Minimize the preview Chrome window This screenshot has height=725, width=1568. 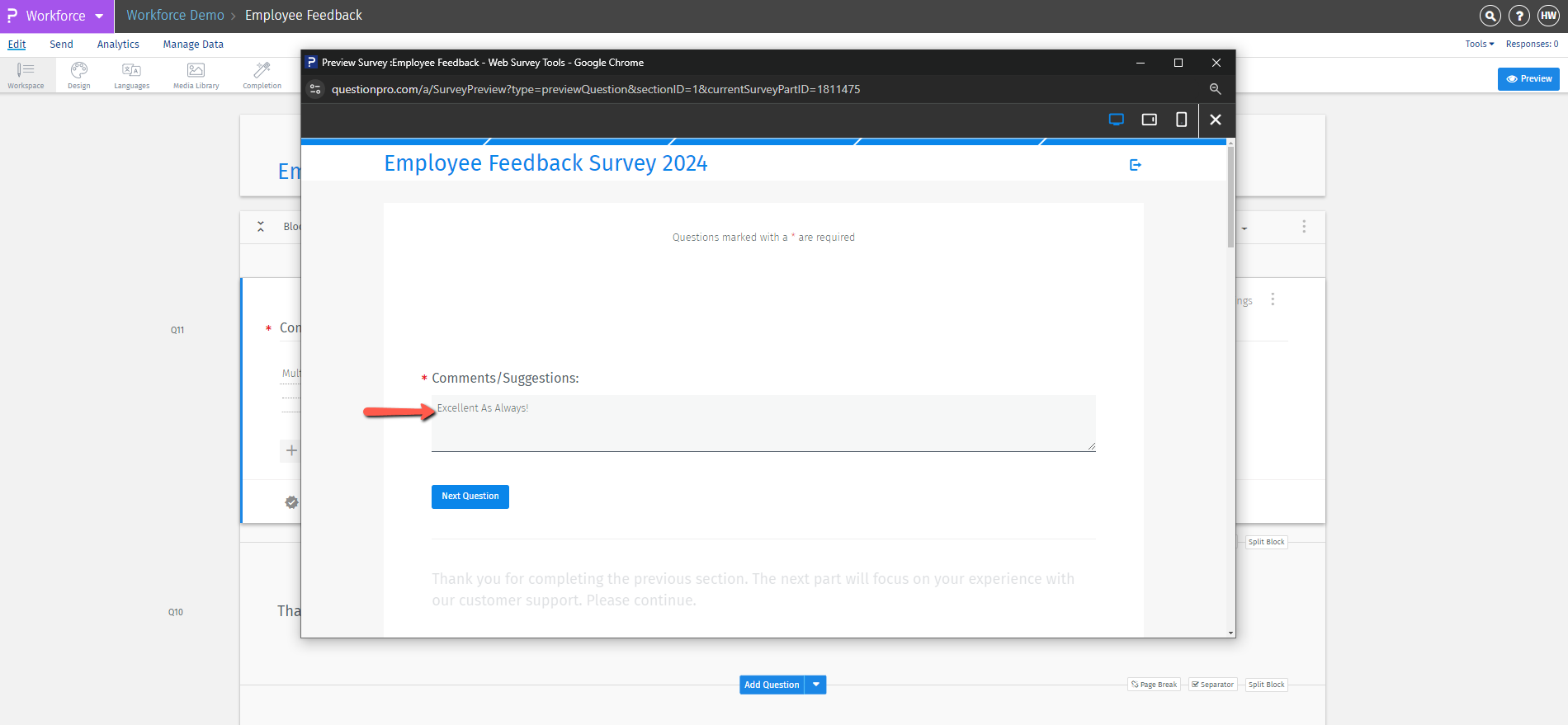coord(1141,63)
